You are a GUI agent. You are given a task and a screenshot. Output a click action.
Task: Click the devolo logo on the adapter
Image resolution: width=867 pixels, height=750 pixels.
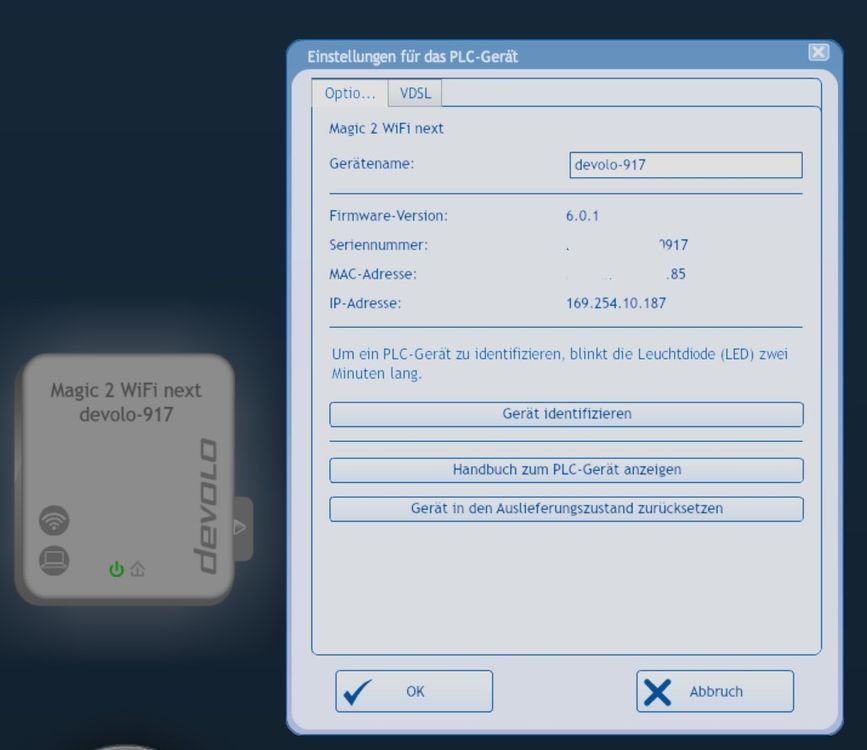click(206, 506)
